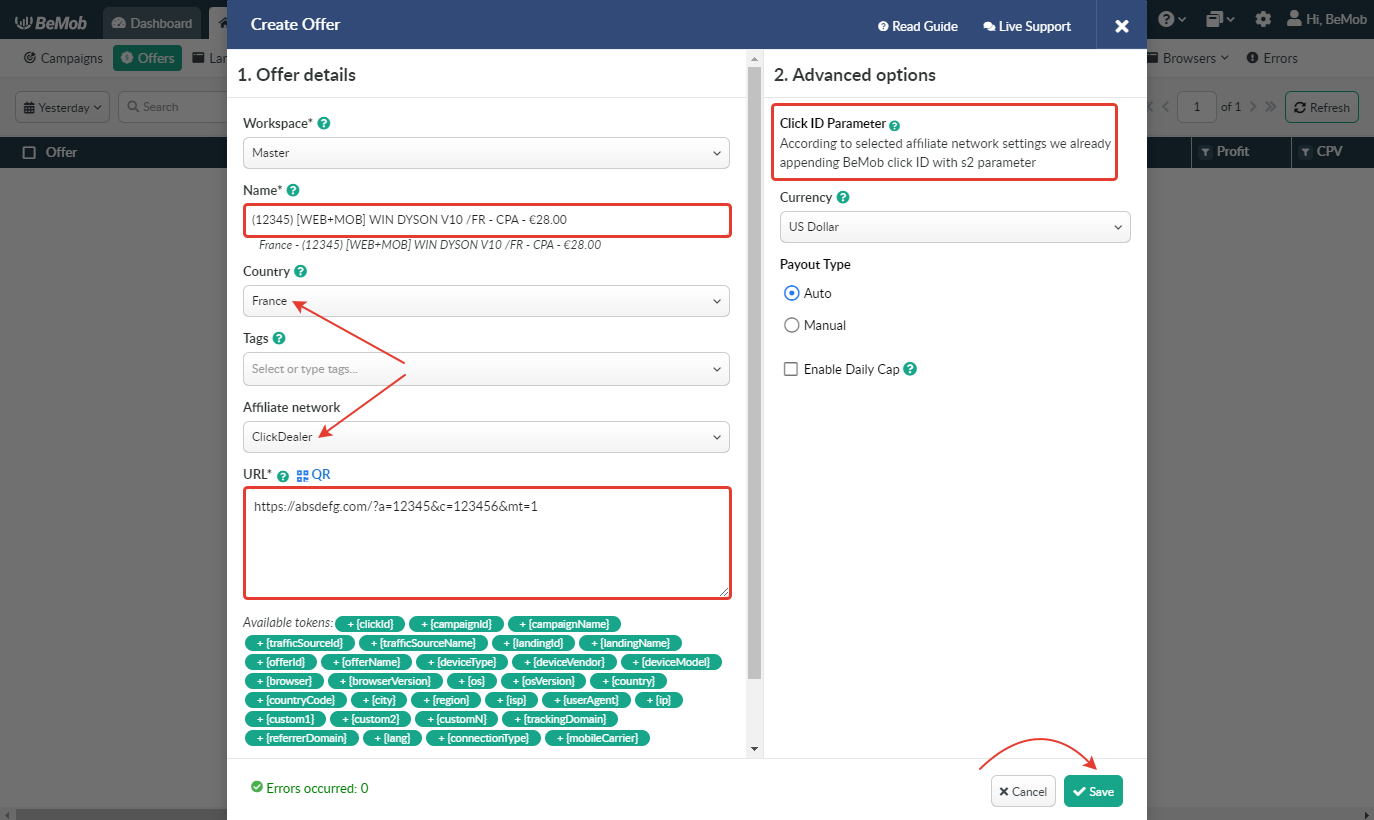The image size is (1374, 820).
Task: Open the Tags selection dropdown
Action: point(486,369)
